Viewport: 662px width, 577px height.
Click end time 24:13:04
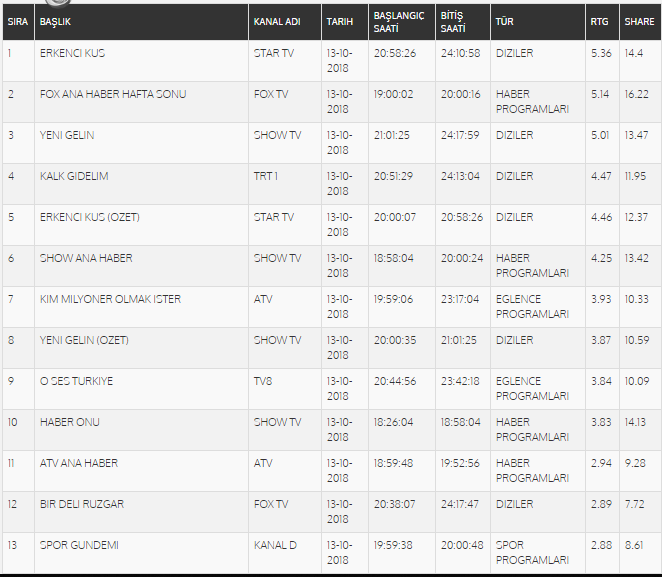coord(460,176)
